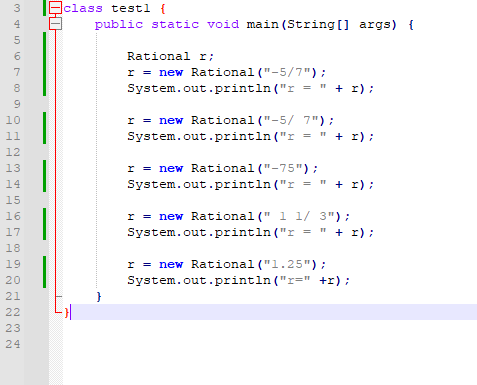The height and width of the screenshot is (385, 477).
Task: Click 'System.out.println' on line 8
Action: [199, 88]
